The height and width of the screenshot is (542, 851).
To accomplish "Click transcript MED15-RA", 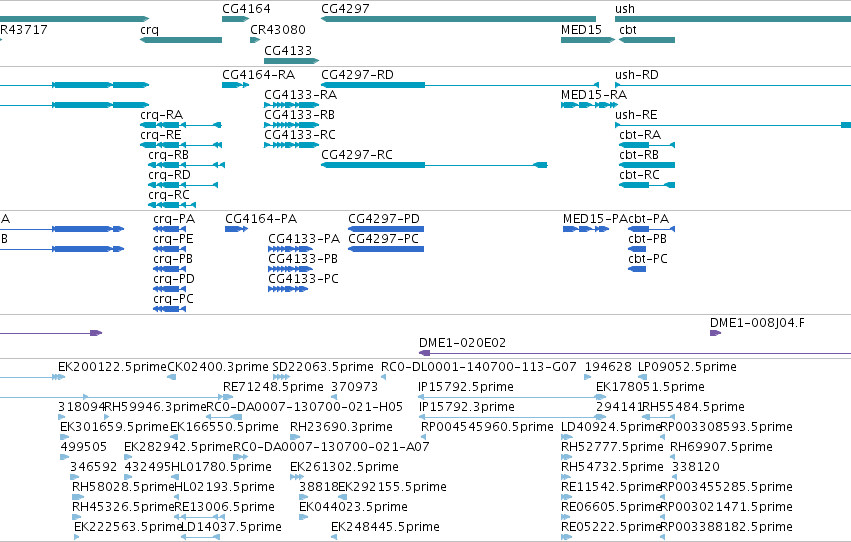I will tap(594, 94).
